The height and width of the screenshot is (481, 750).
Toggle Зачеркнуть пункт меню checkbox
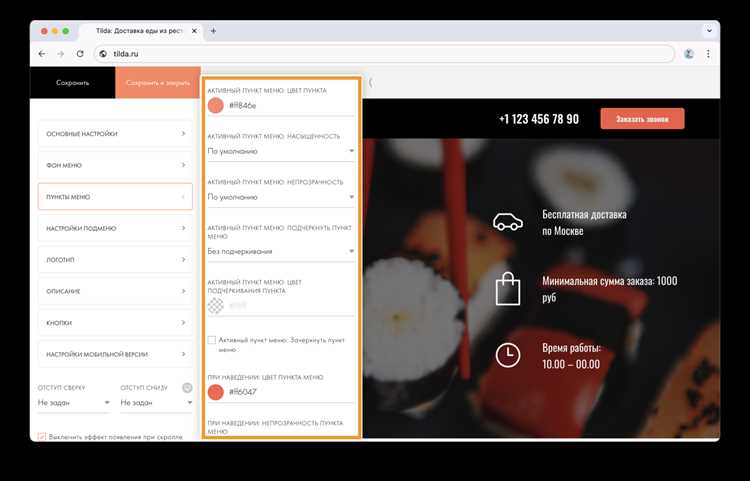[x=212, y=340]
